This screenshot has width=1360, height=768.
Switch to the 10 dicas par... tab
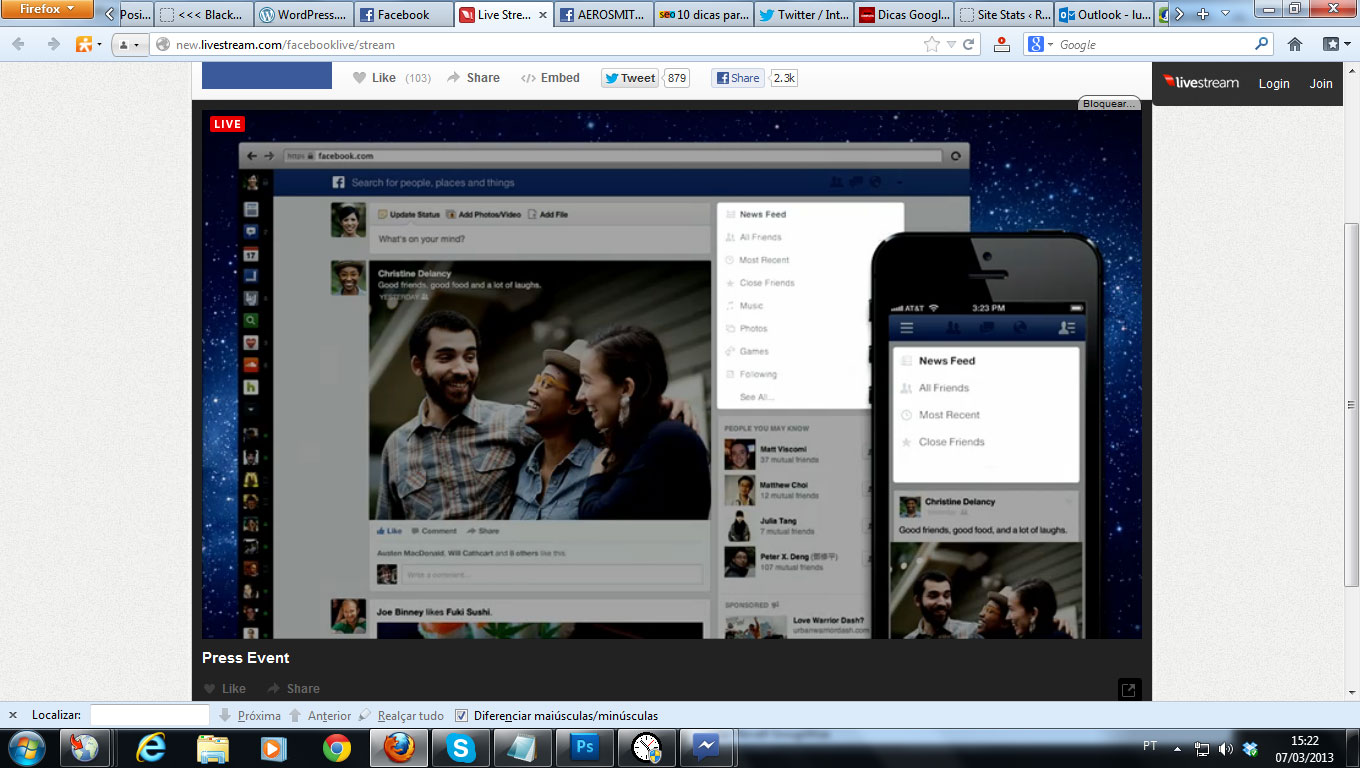tap(704, 15)
